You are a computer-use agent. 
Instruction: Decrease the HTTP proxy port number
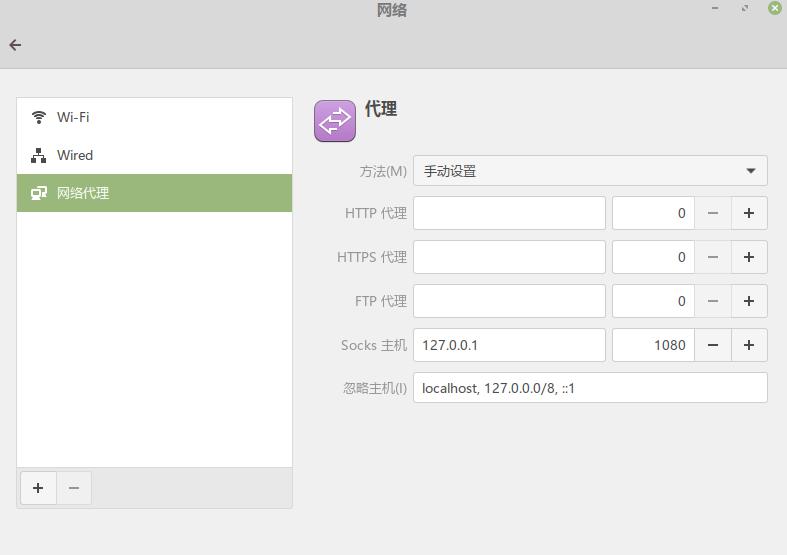point(713,213)
